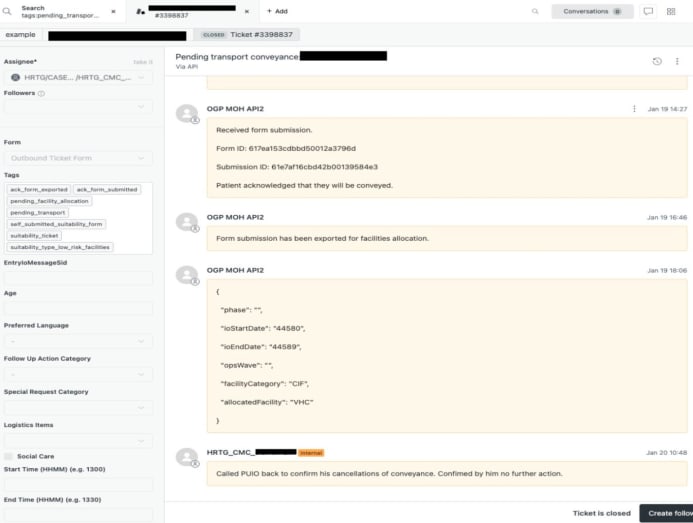The height and width of the screenshot is (523, 693).
Task: Click avatar of HRTG_CMC internal note author
Action: click(186, 457)
